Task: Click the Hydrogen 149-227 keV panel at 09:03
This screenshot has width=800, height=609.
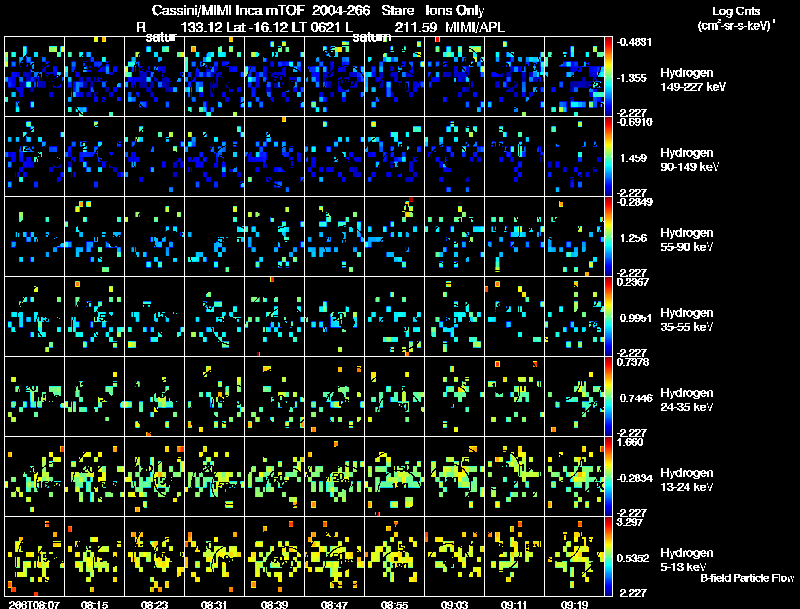Action: [x=455, y=77]
